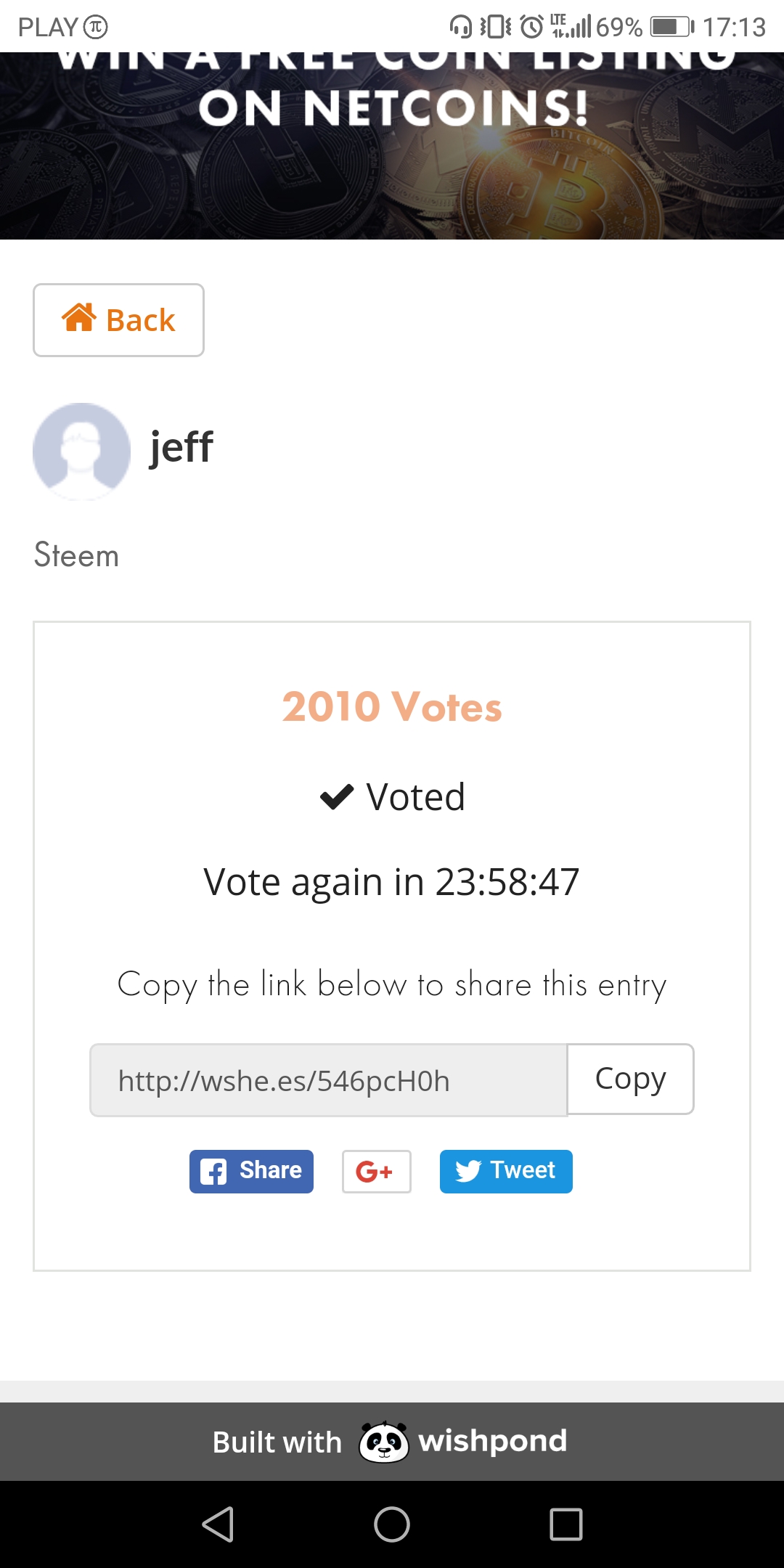Tap the Steem entry label

pyautogui.click(x=76, y=555)
